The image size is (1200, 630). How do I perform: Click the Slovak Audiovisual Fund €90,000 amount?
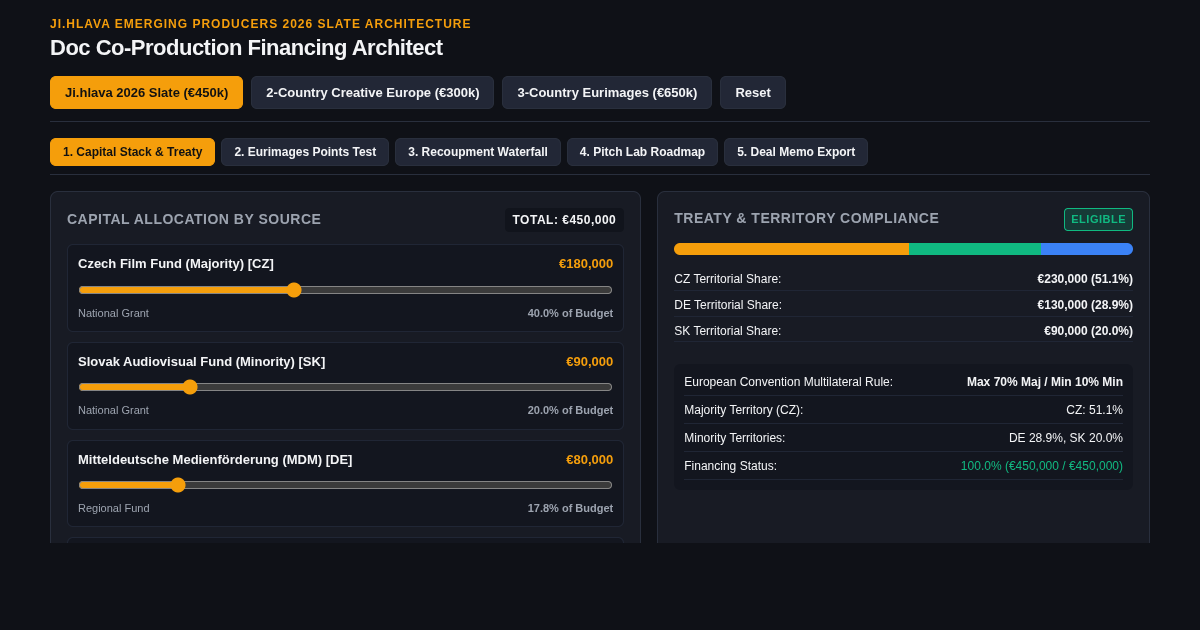(x=589, y=361)
